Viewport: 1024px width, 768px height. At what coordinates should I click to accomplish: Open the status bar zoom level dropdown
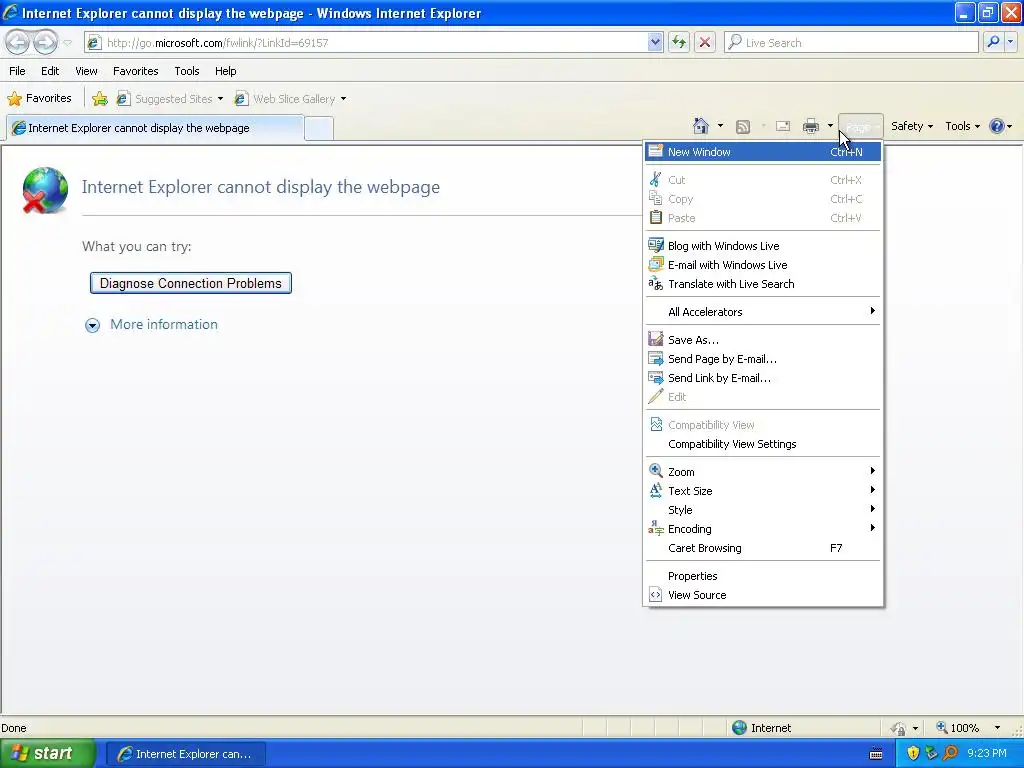pyautogui.click(x=997, y=728)
